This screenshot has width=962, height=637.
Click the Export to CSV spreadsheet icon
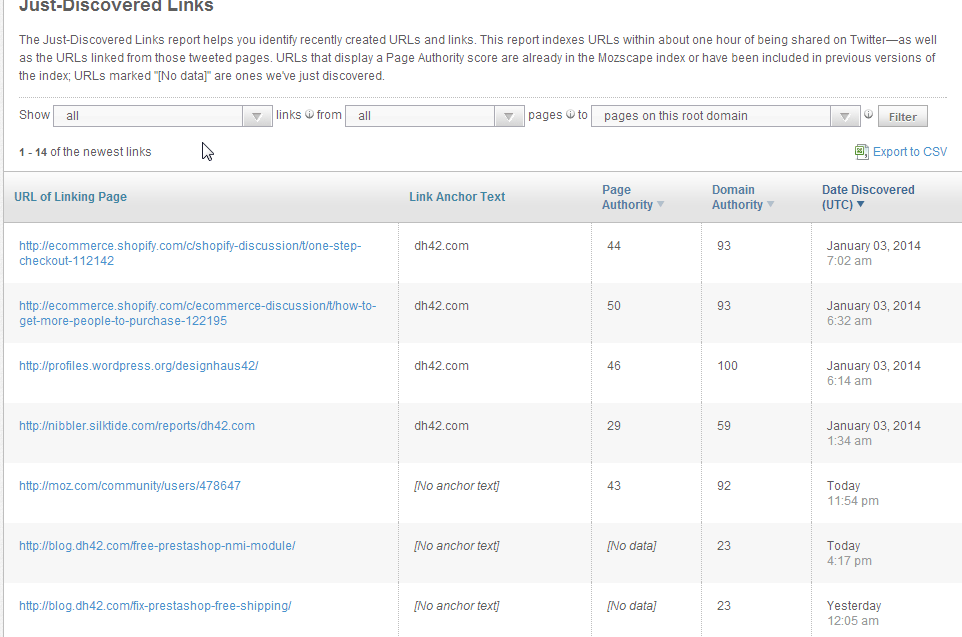coord(861,152)
